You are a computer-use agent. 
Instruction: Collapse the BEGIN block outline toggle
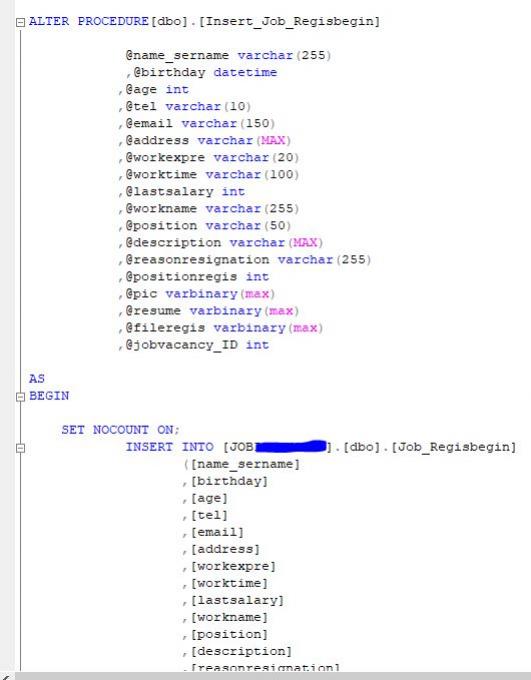tap(20, 397)
